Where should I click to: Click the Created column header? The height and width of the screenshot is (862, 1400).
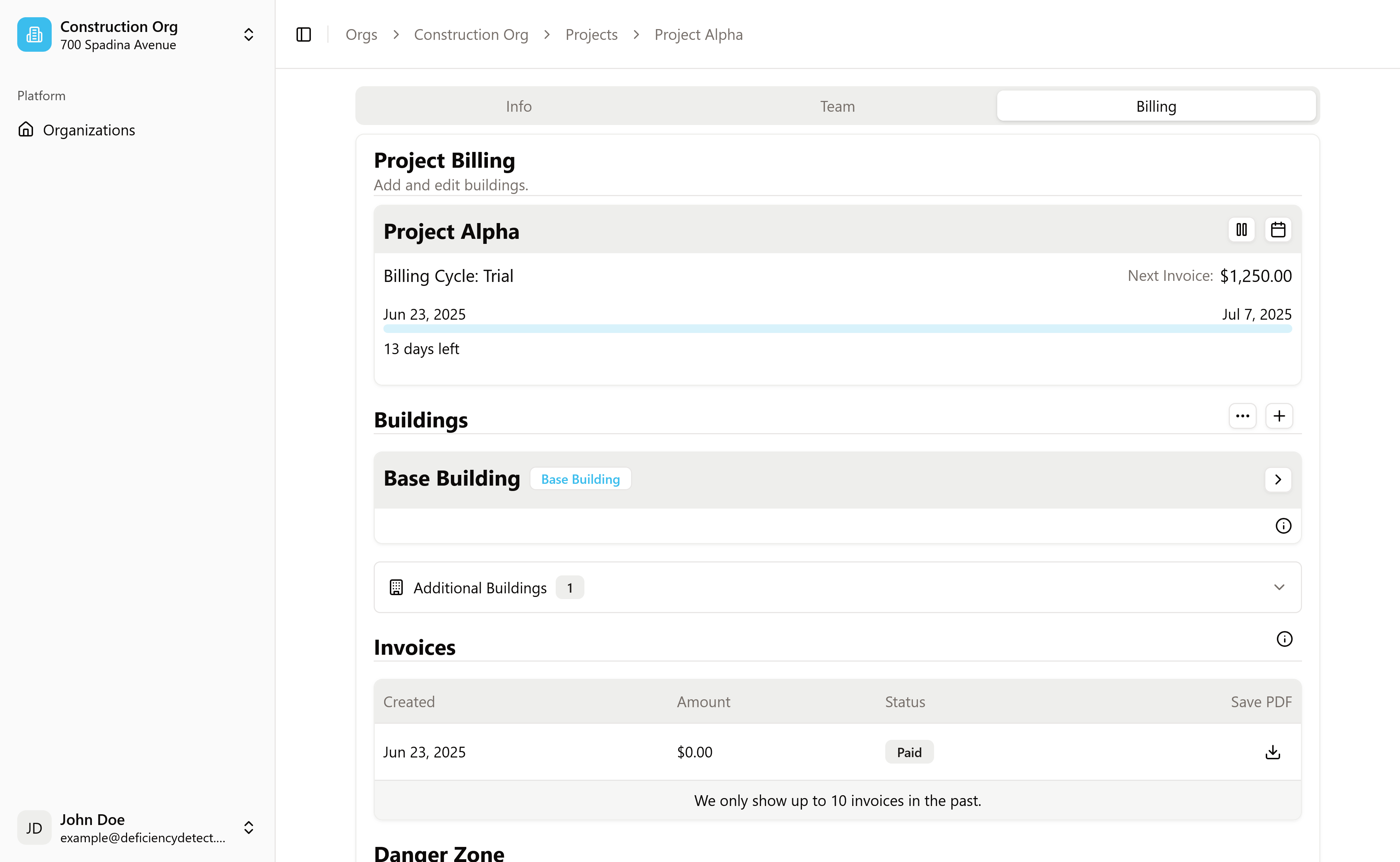409,702
